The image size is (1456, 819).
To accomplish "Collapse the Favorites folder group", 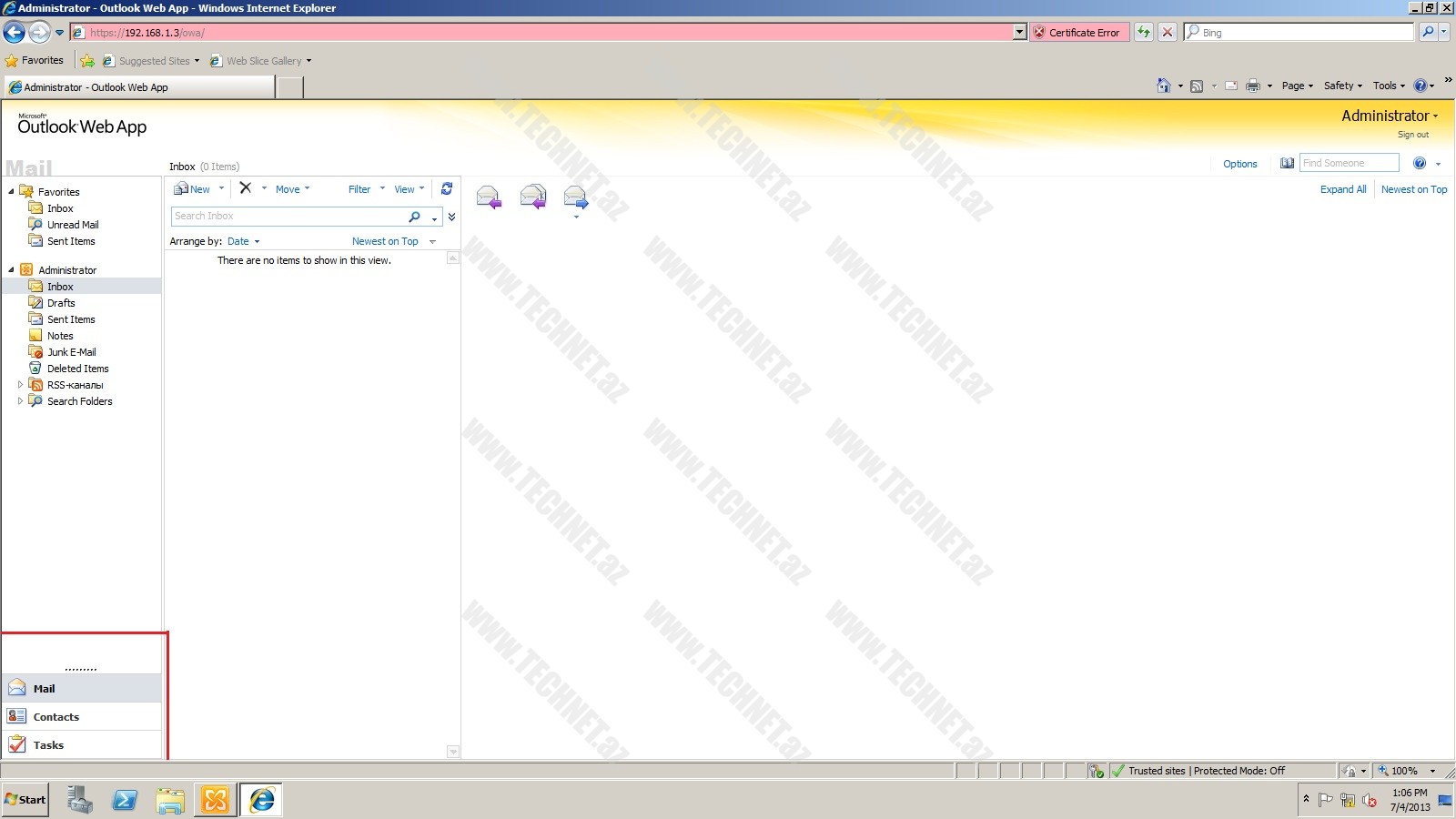I will 11,192.
